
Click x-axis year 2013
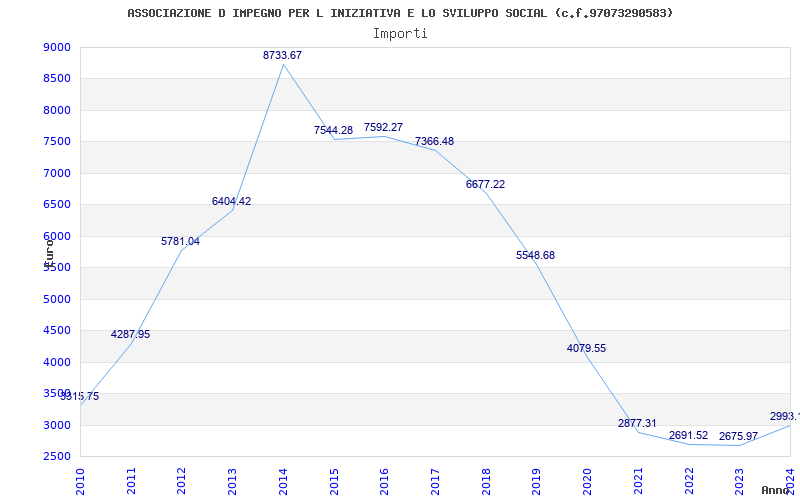(x=232, y=481)
